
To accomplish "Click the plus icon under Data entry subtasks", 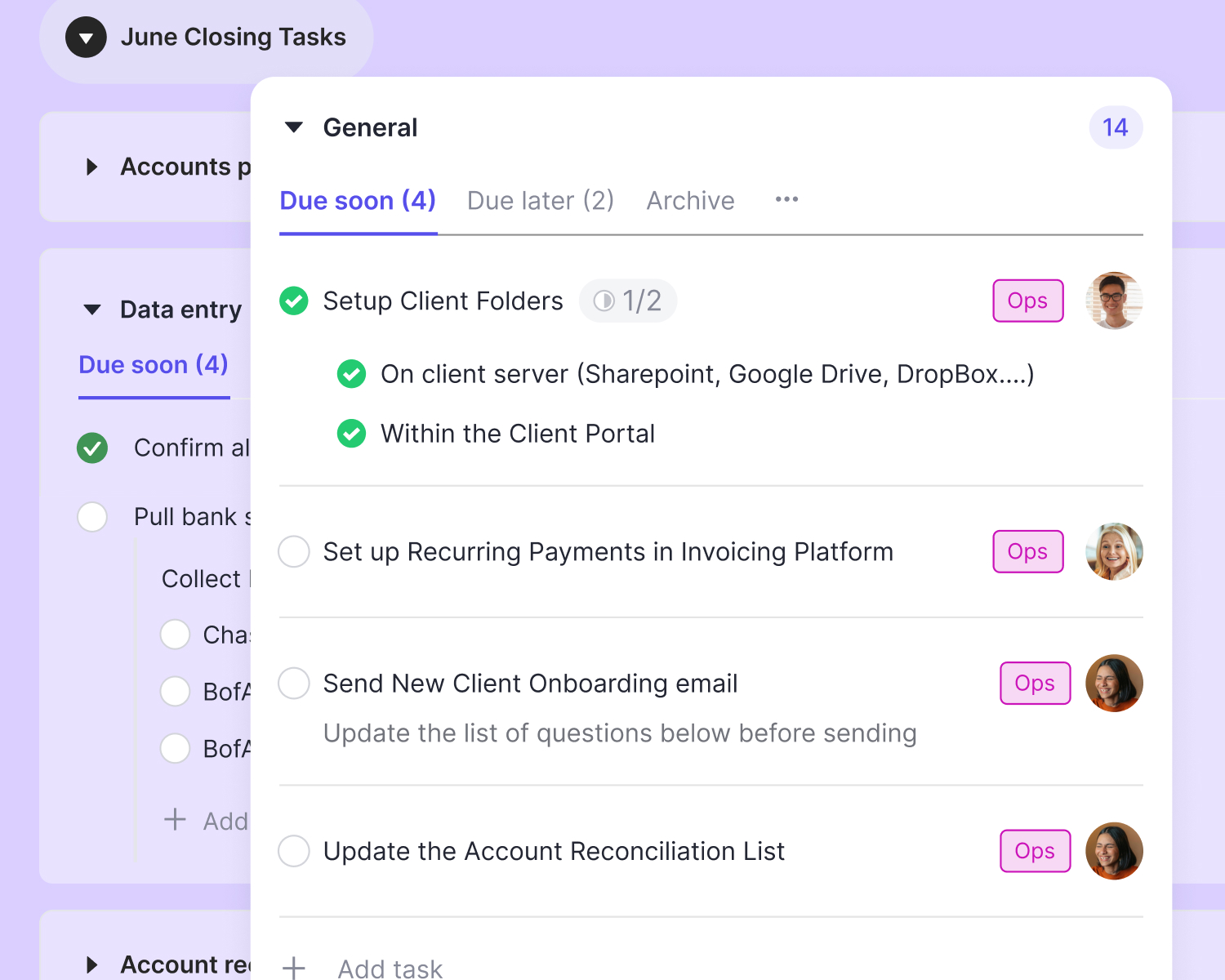I will 175,820.
